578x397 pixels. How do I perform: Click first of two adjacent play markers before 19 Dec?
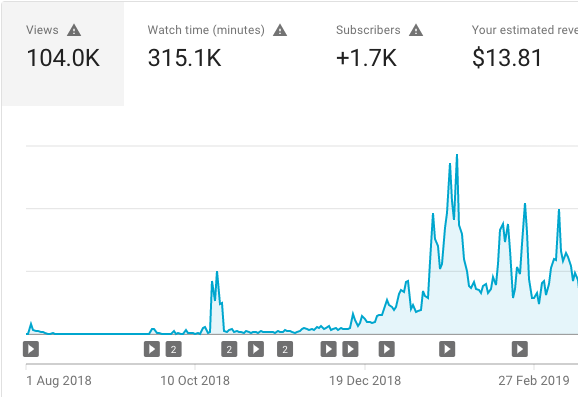328,349
